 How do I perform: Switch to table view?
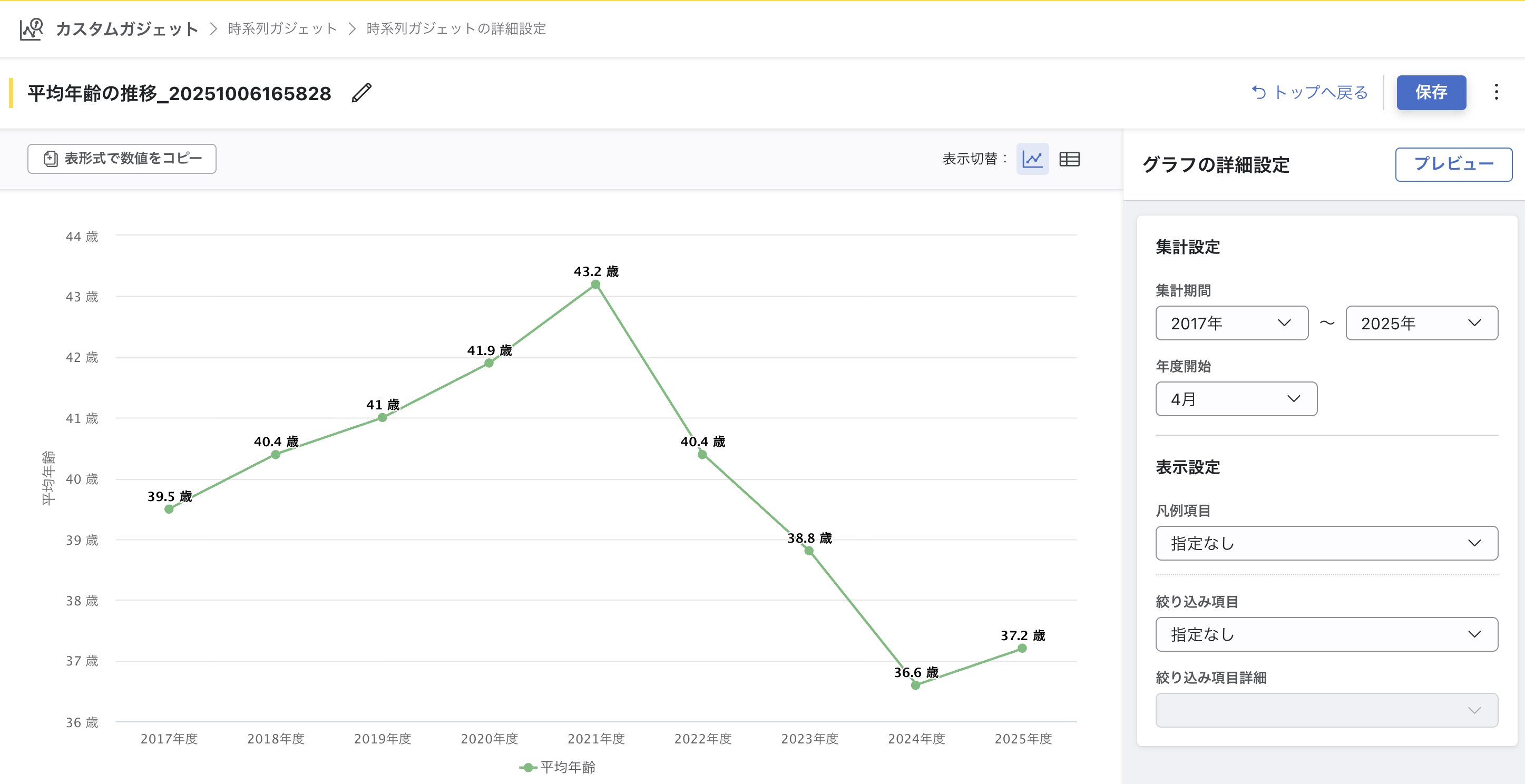click(x=1069, y=159)
